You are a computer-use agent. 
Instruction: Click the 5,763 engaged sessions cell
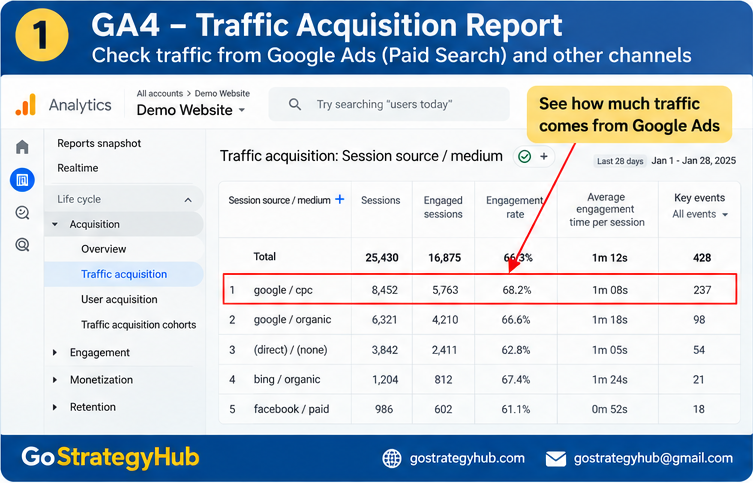pos(445,290)
